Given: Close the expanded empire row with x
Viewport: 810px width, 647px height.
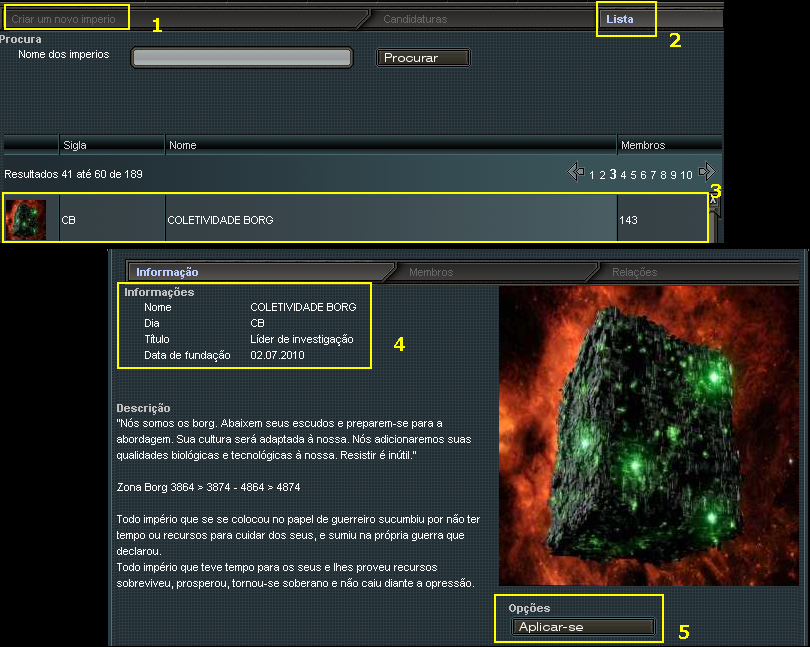Looking at the screenshot, I should 713,199.
